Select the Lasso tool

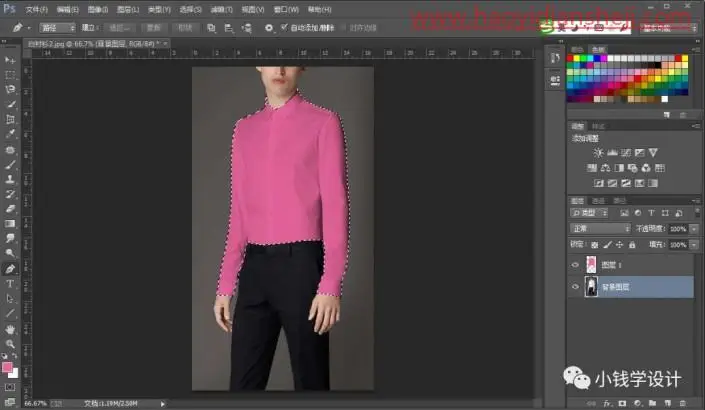tap(10, 89)
